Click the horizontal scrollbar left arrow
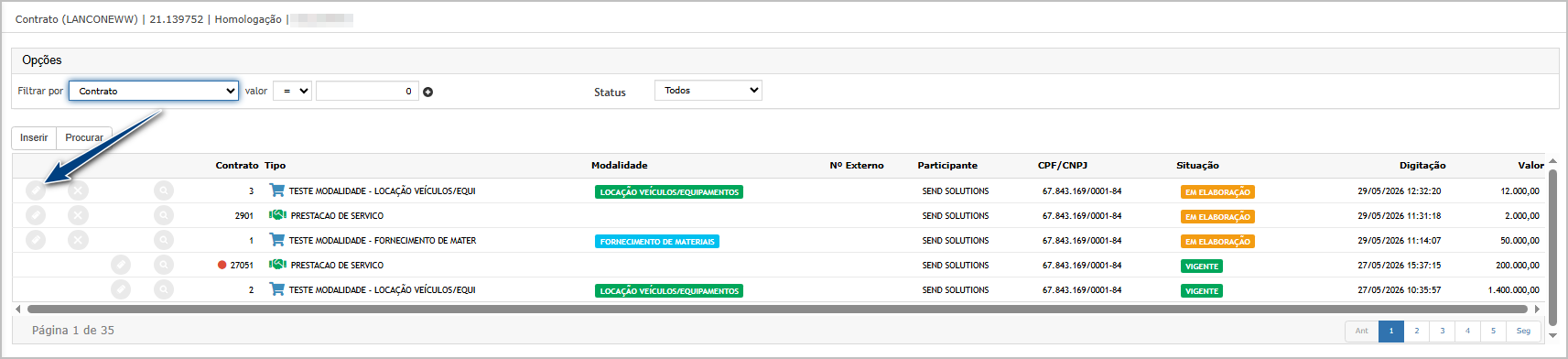 point(18,309)
